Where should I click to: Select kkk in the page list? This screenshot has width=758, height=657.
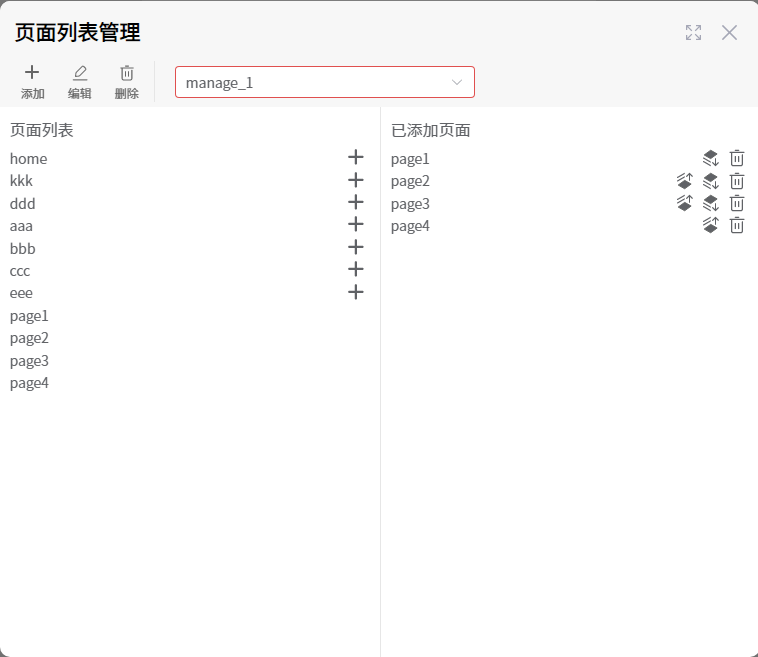coord(21,181)
